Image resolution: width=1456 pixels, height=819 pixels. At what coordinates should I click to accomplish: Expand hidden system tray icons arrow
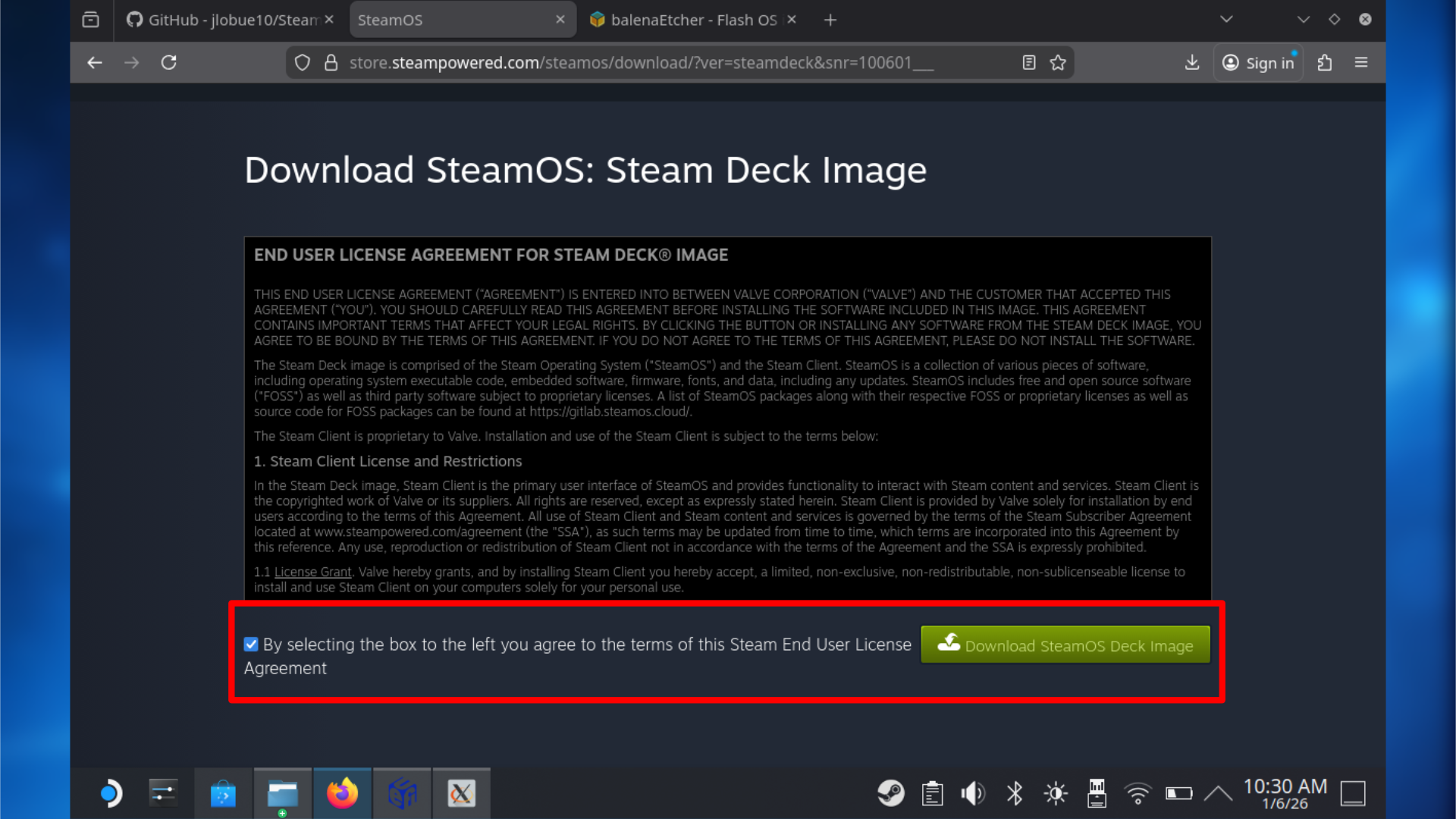pyautogui.click(x=1218, y=793)
